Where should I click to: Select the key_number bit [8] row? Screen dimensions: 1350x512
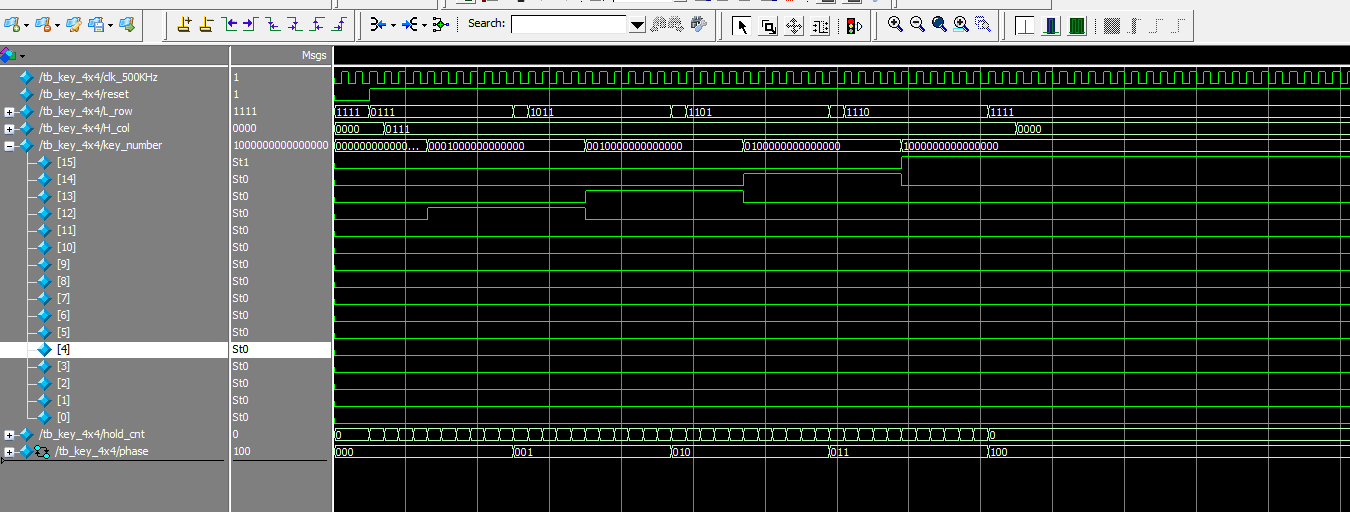click(x=63, y=281)
